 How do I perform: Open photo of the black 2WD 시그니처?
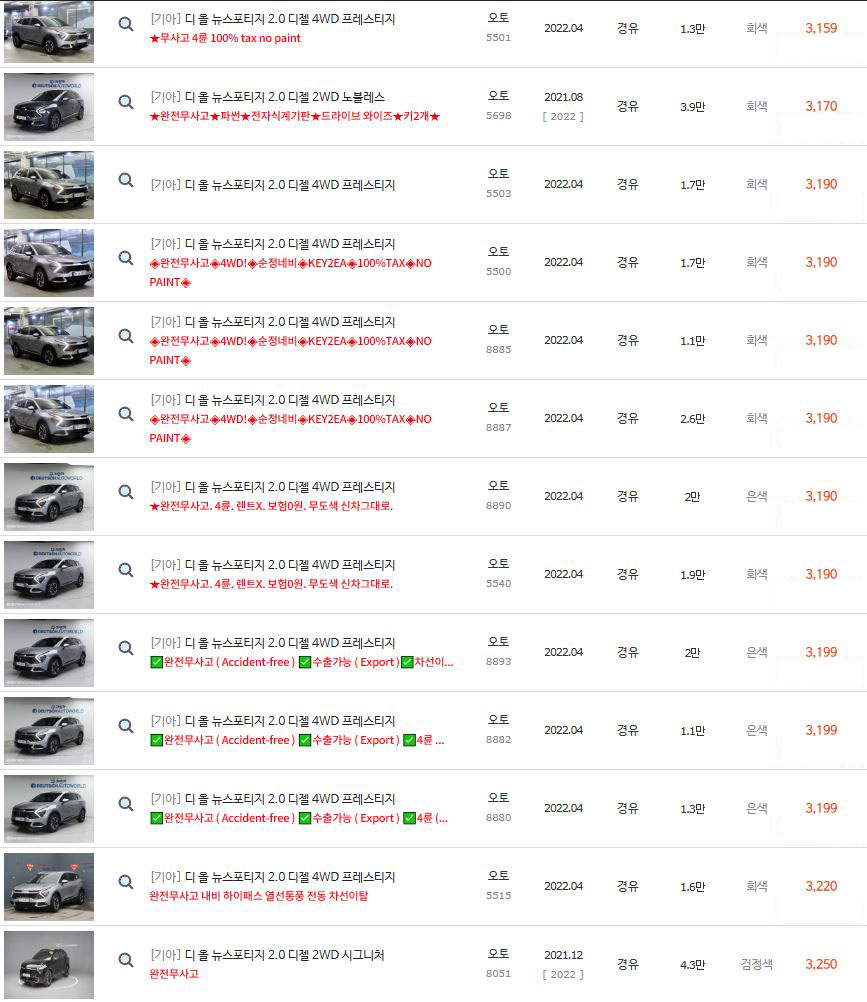click(x=49, y=964)
